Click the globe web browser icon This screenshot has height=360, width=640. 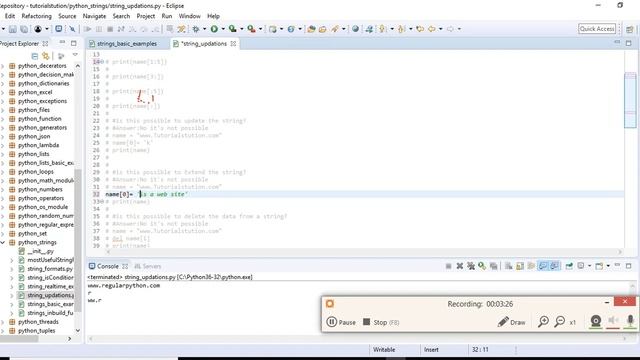(x=356, y=29)
